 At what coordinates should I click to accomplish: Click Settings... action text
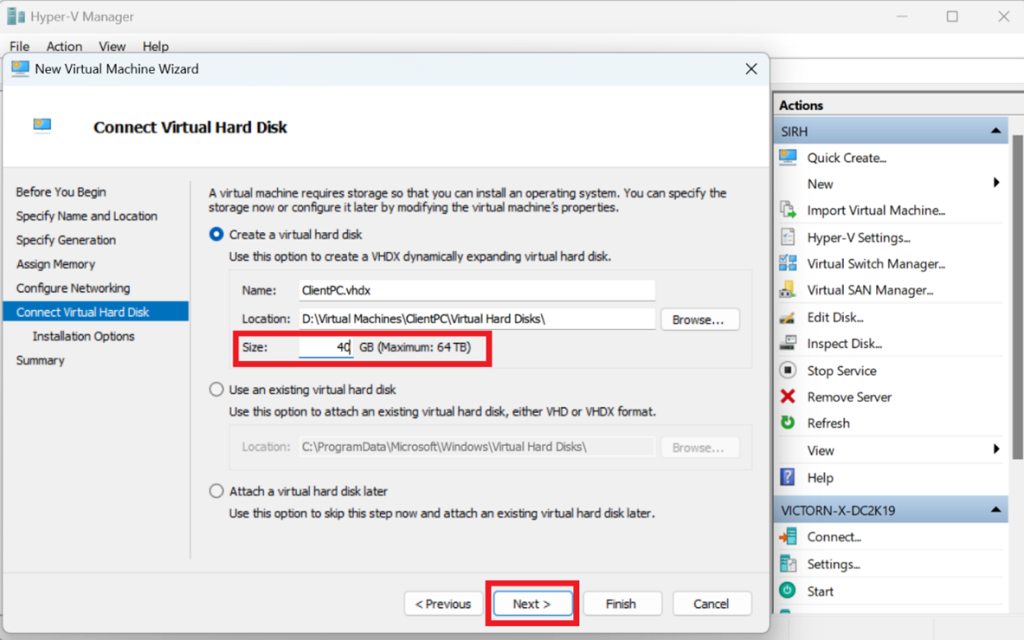tap(833, 564)
